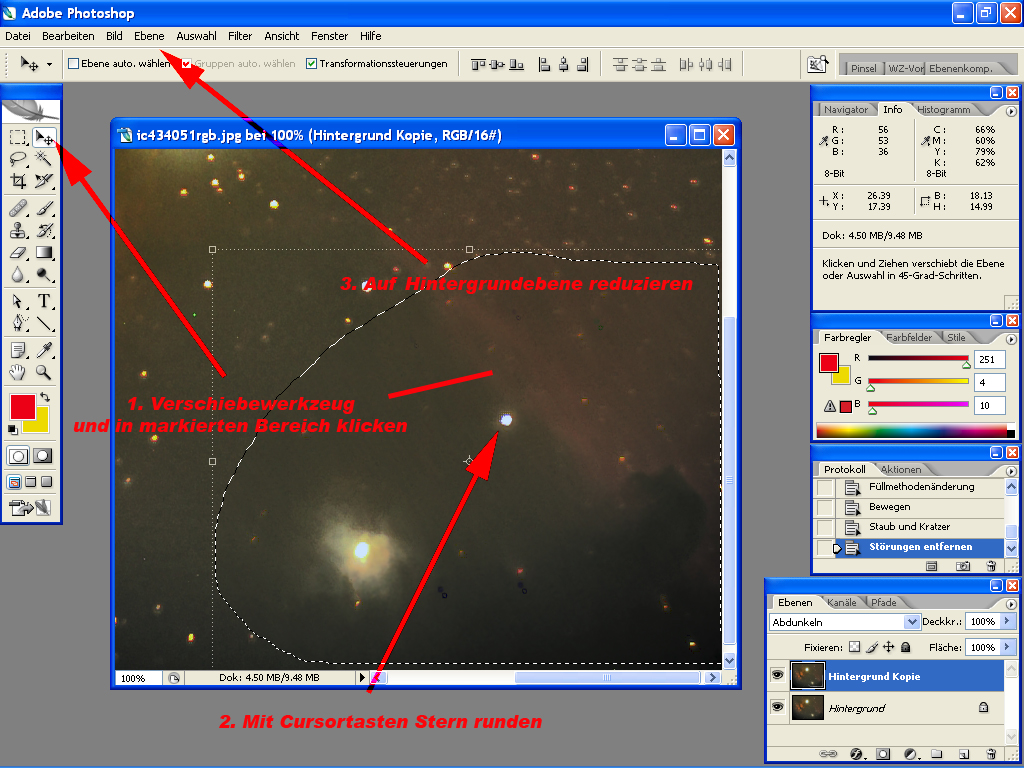Switch to the Kanäle tab
Screen dimensions: 1024x768
842,602
